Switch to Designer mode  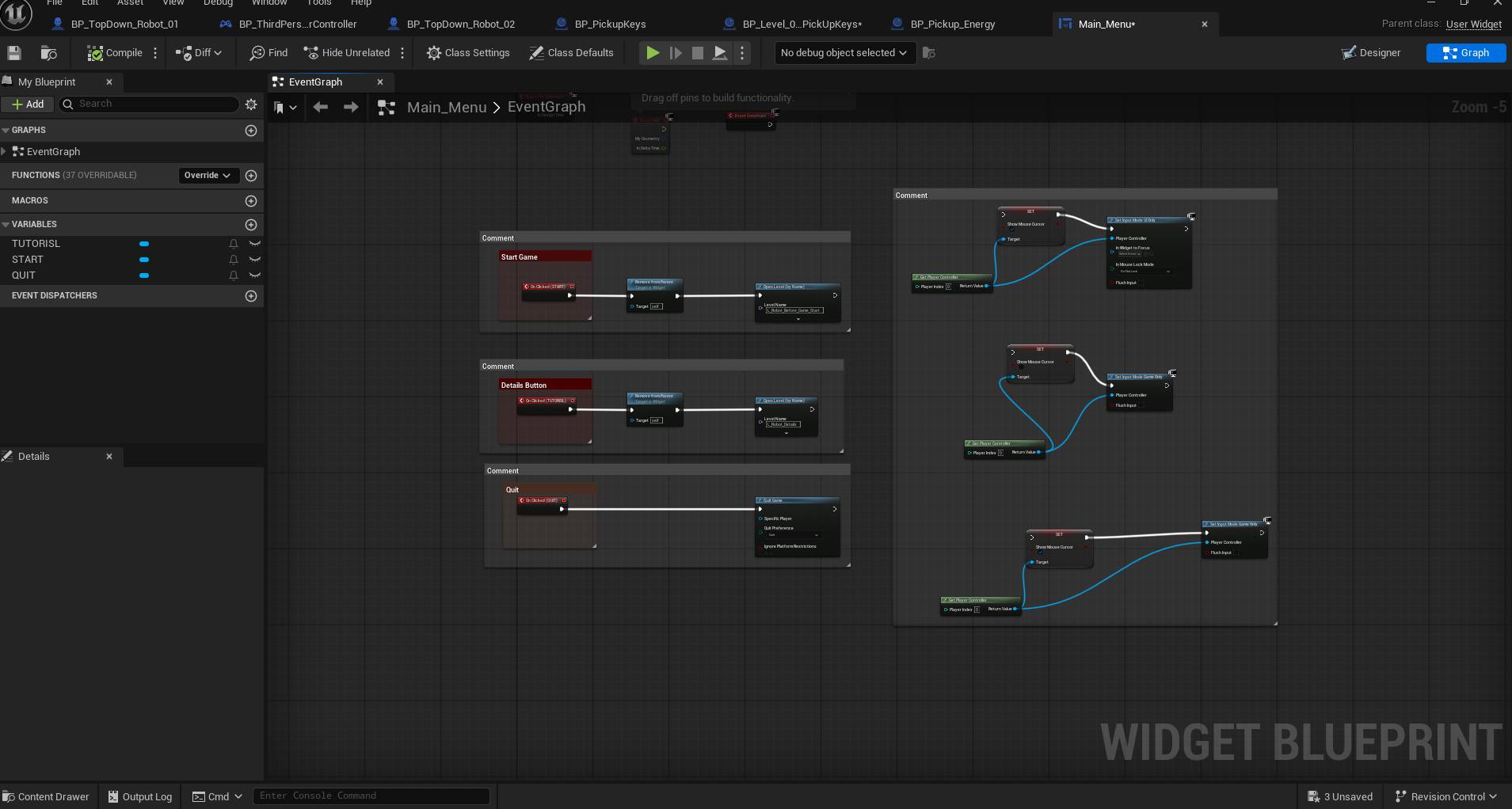(1371, 53)
